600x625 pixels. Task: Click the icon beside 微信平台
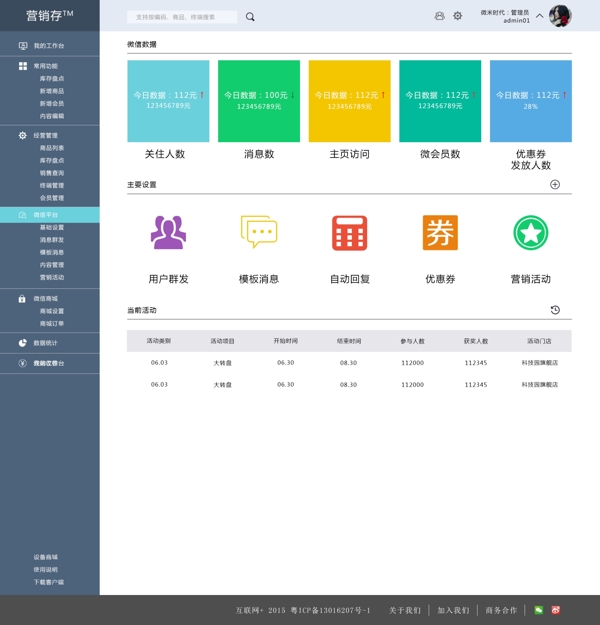[x=23, y=215]
